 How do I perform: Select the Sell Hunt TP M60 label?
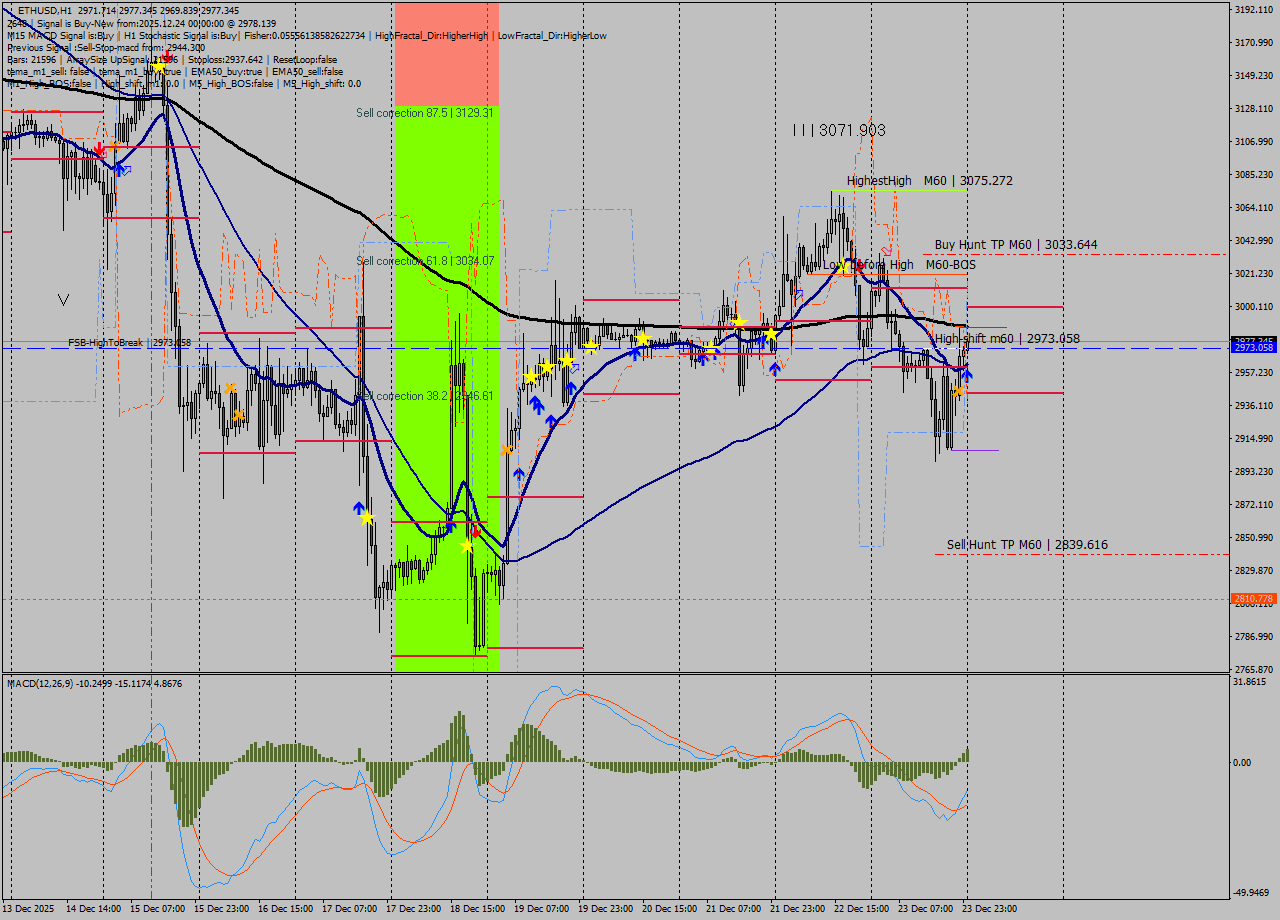[1026, 545]
